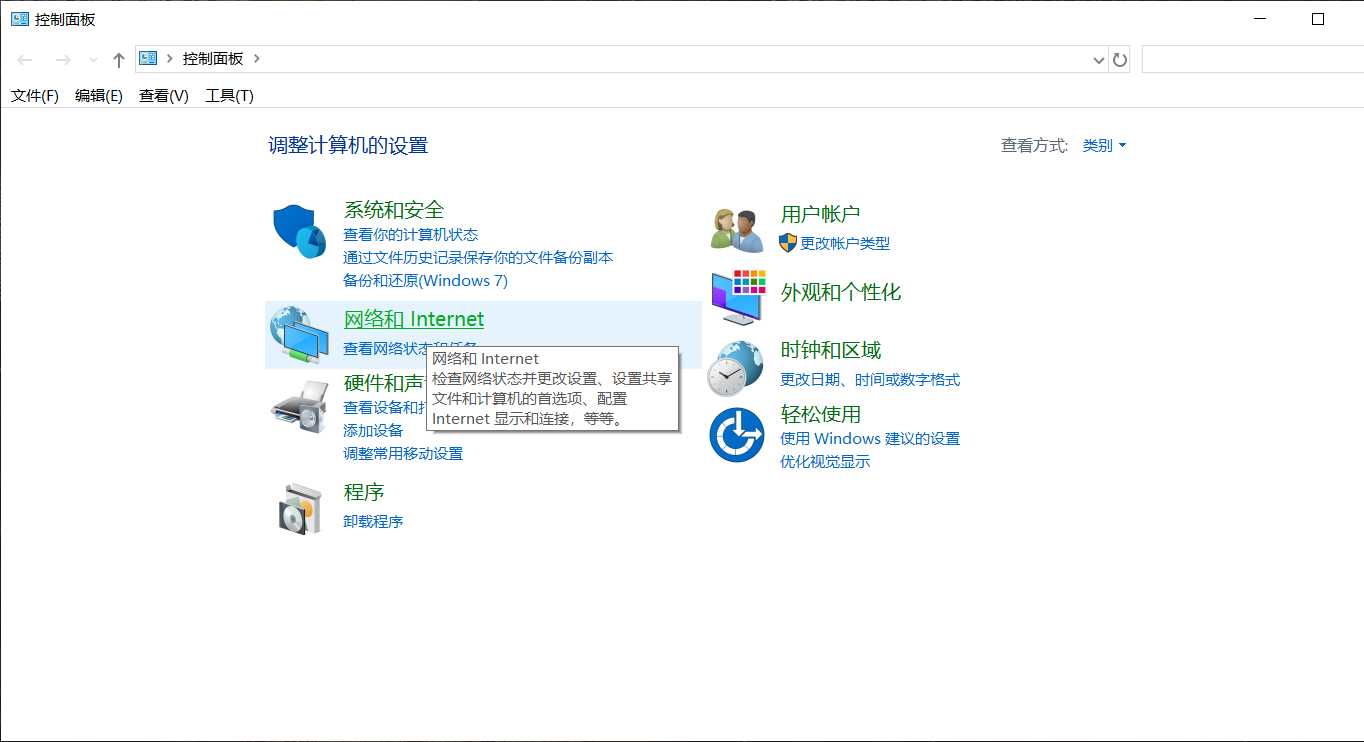The height and width of the screenshot is (742, 1364).
Task: Open 调整常用移动设置 link
Action: click(403, 453)
